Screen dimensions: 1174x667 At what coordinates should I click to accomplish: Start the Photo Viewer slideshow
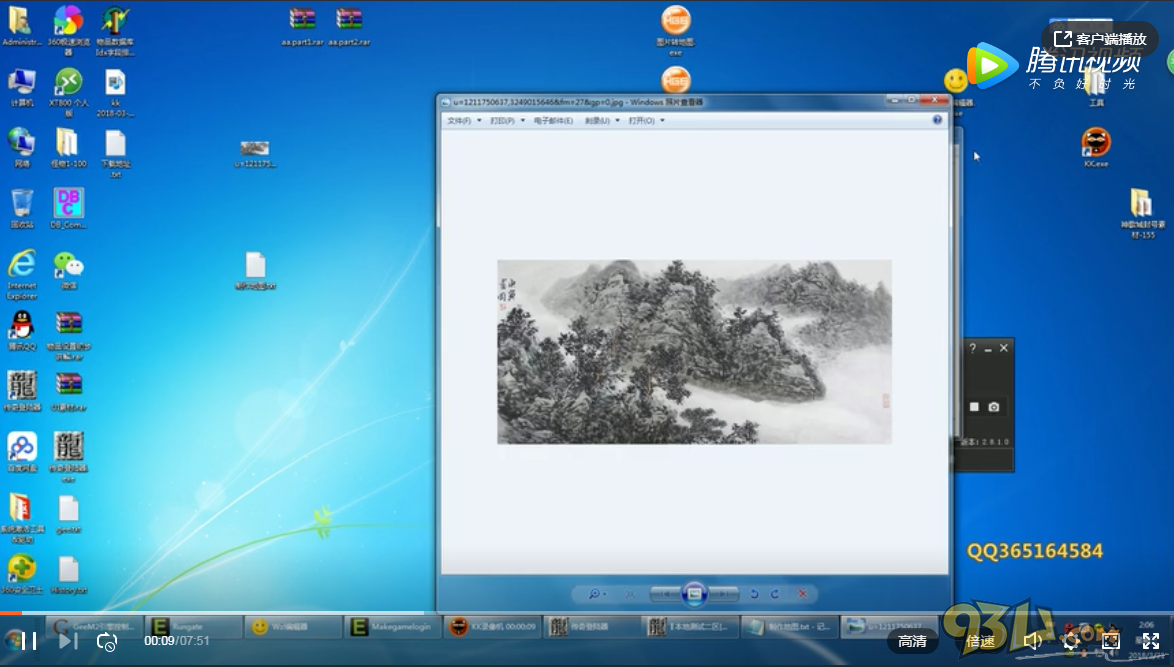694,594
